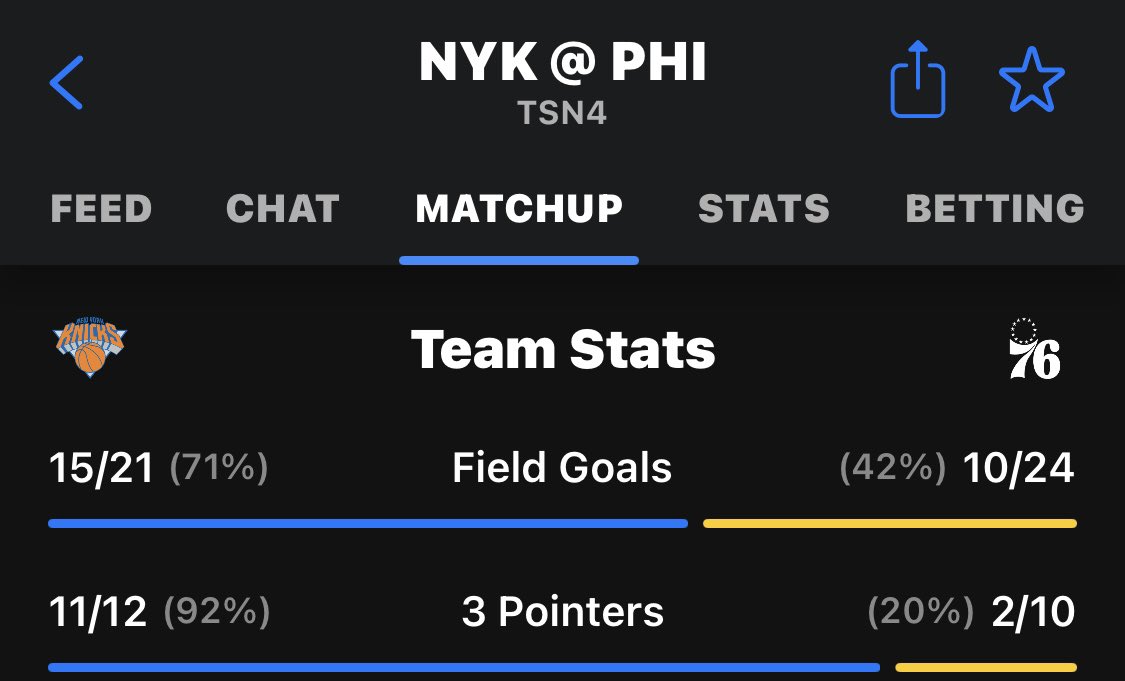The height and width of the screenshot is (681, 1125).
Task: Open the share sheet icon
Action: tap(918, 79)
